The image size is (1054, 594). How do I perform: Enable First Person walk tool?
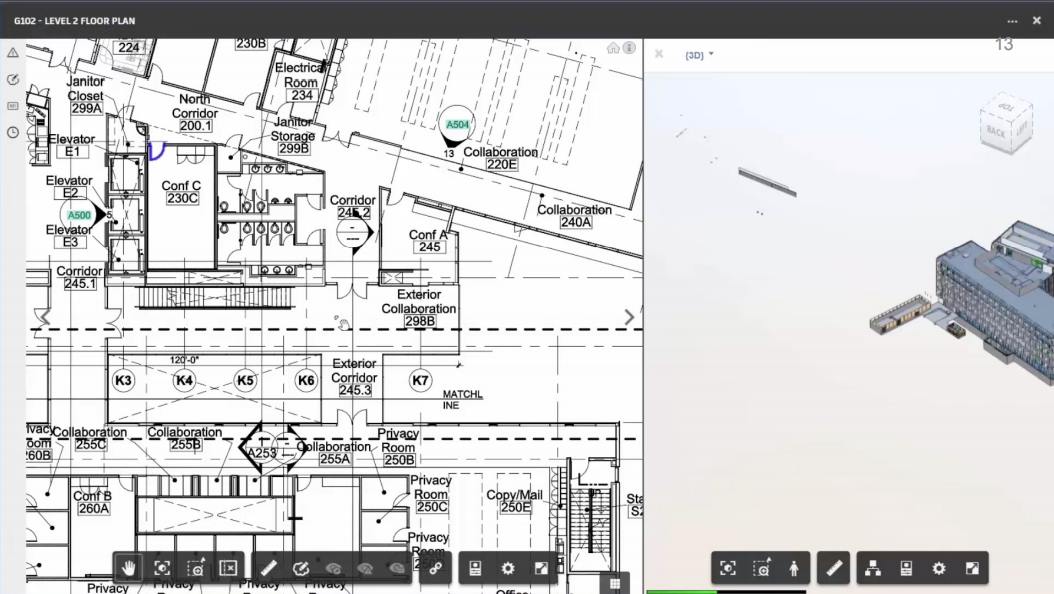794,568
